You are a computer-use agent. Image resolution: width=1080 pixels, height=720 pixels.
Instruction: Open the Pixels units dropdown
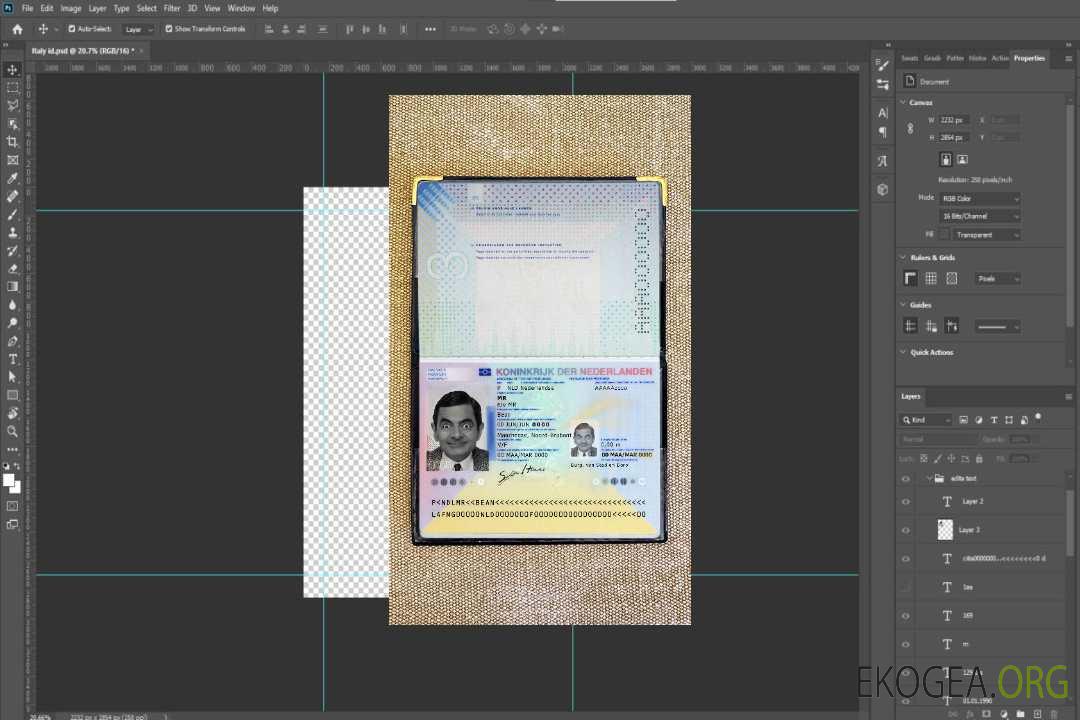[x=997, y=278]
